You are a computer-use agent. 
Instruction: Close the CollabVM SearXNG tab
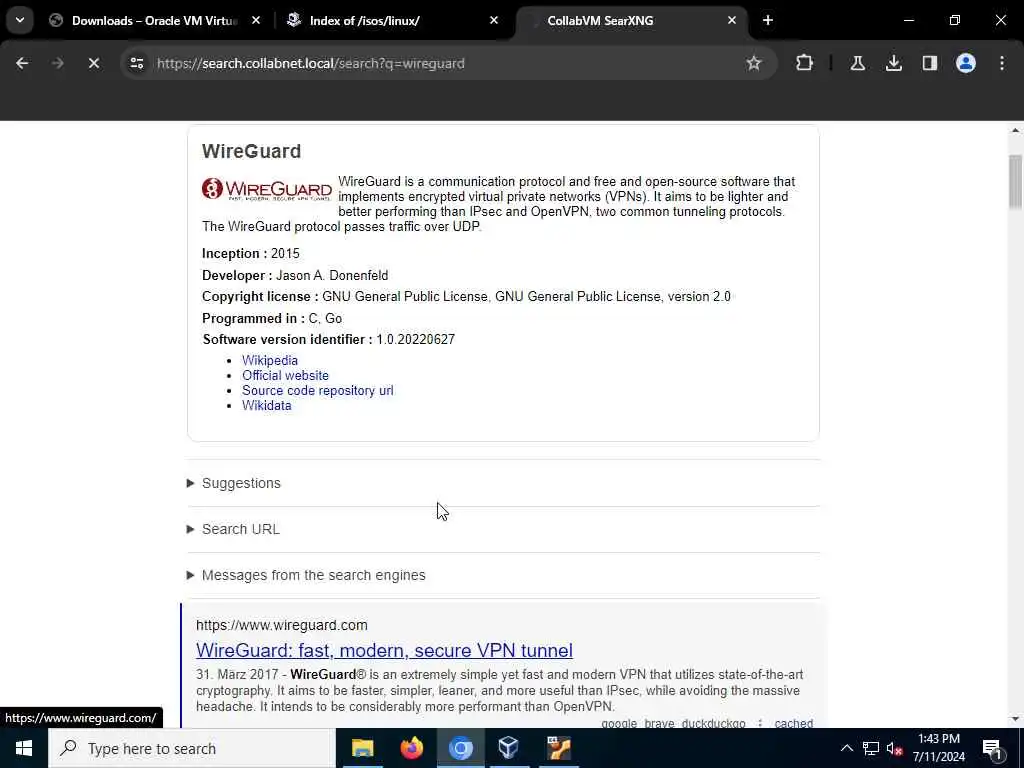click(731, 20)
